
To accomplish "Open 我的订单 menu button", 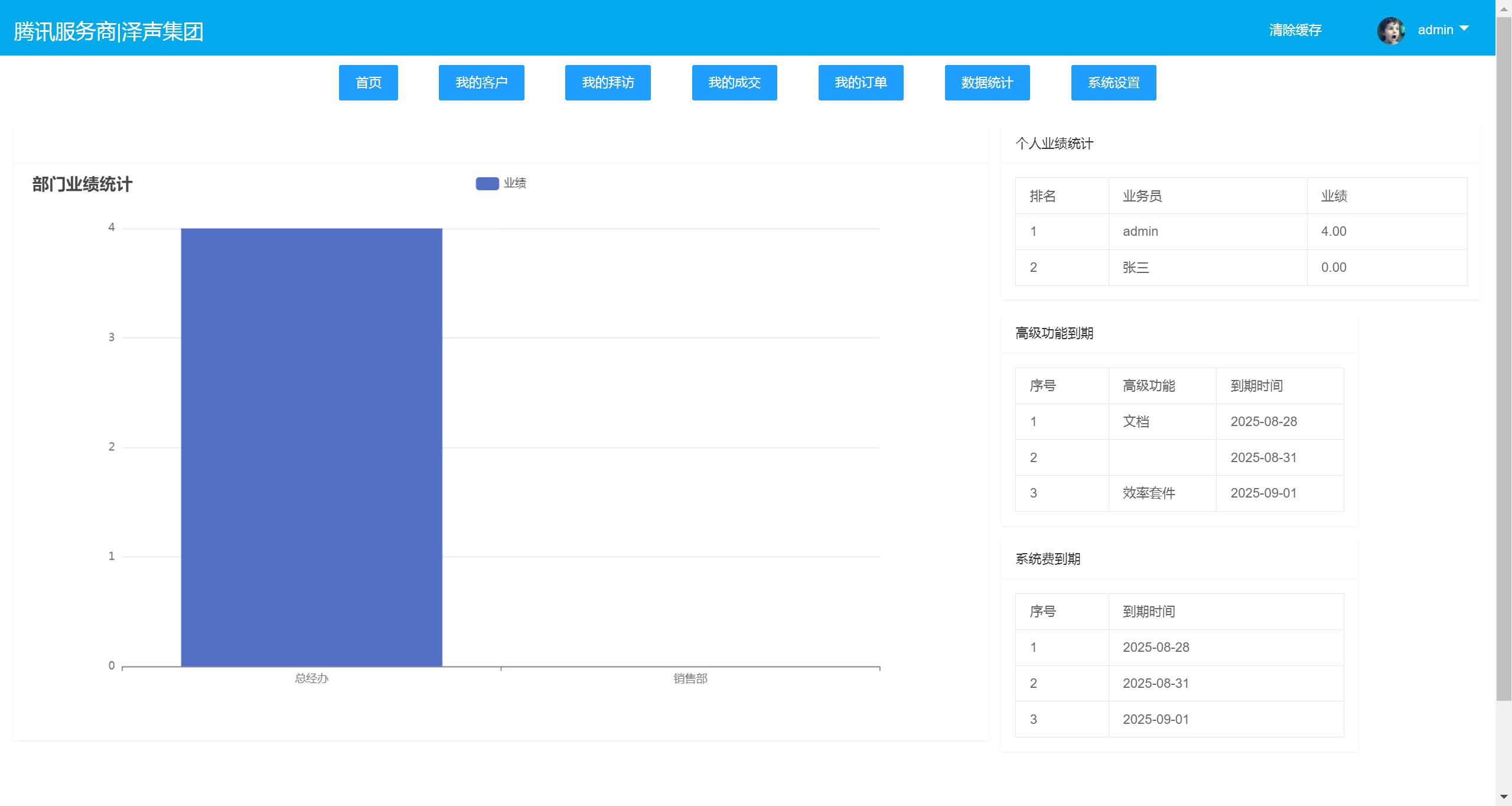I will [861, 83].
